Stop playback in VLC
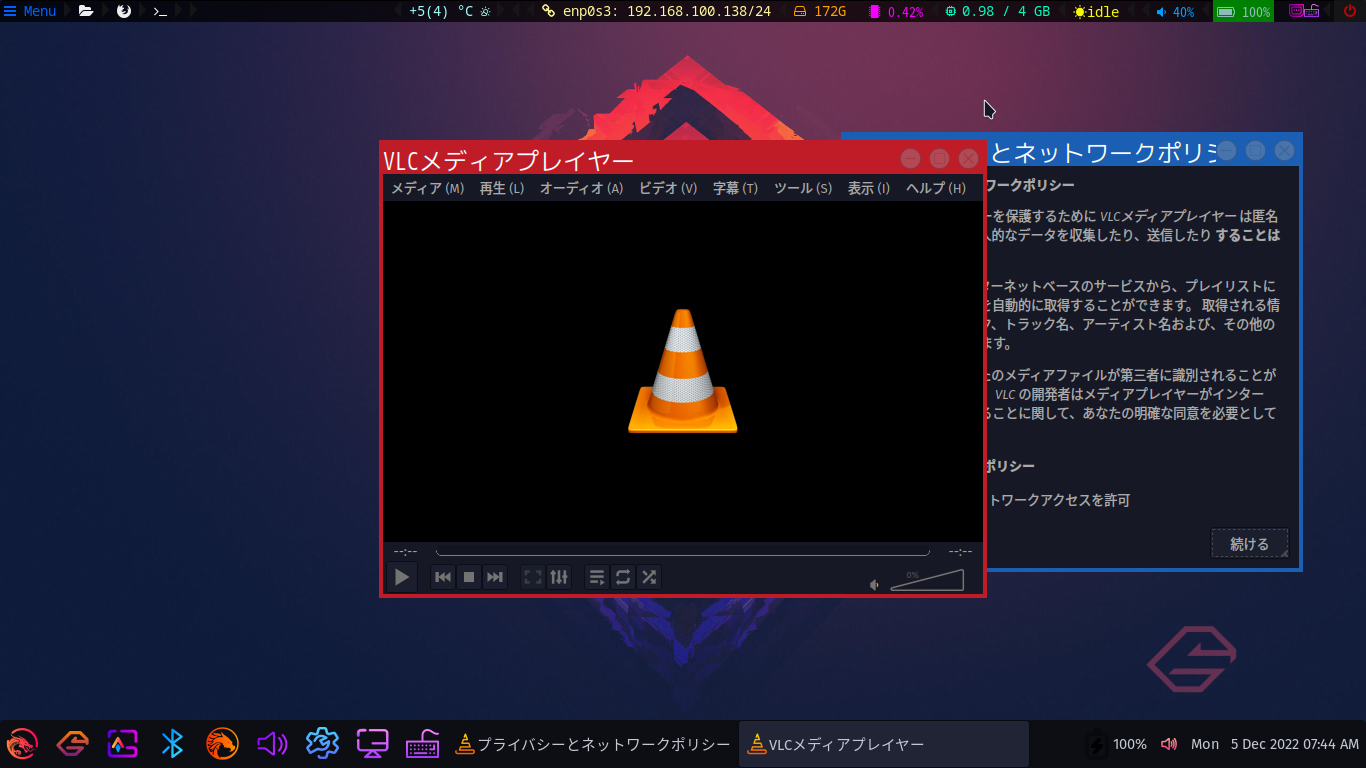The width and height of the screenshot is (1366, 768). click(x=469, y=577)
